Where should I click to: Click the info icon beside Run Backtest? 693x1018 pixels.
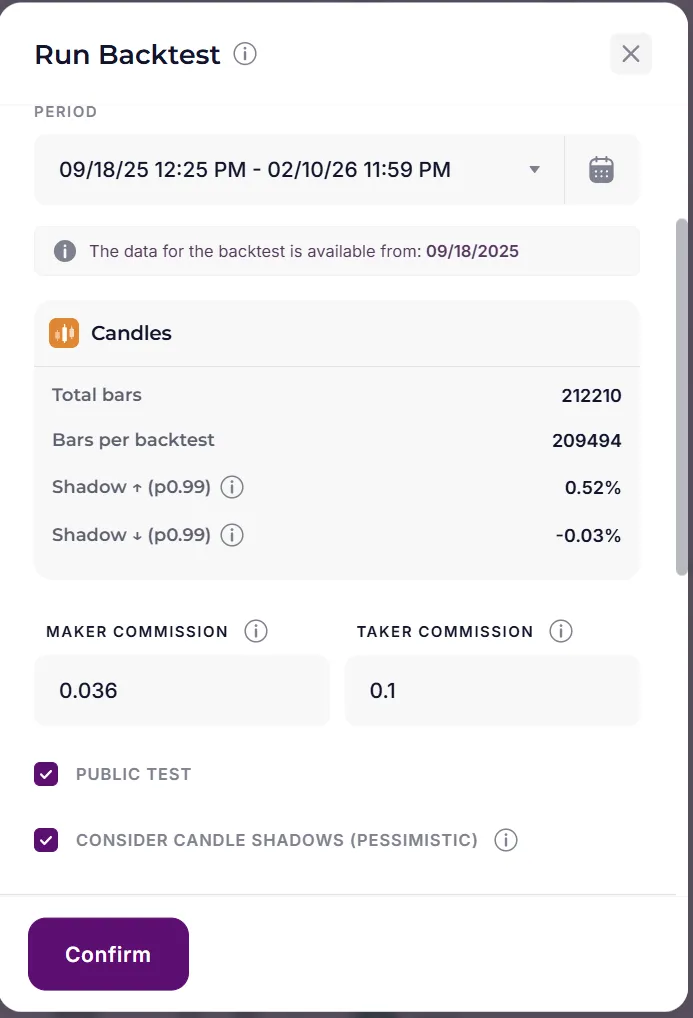[243, 55]
